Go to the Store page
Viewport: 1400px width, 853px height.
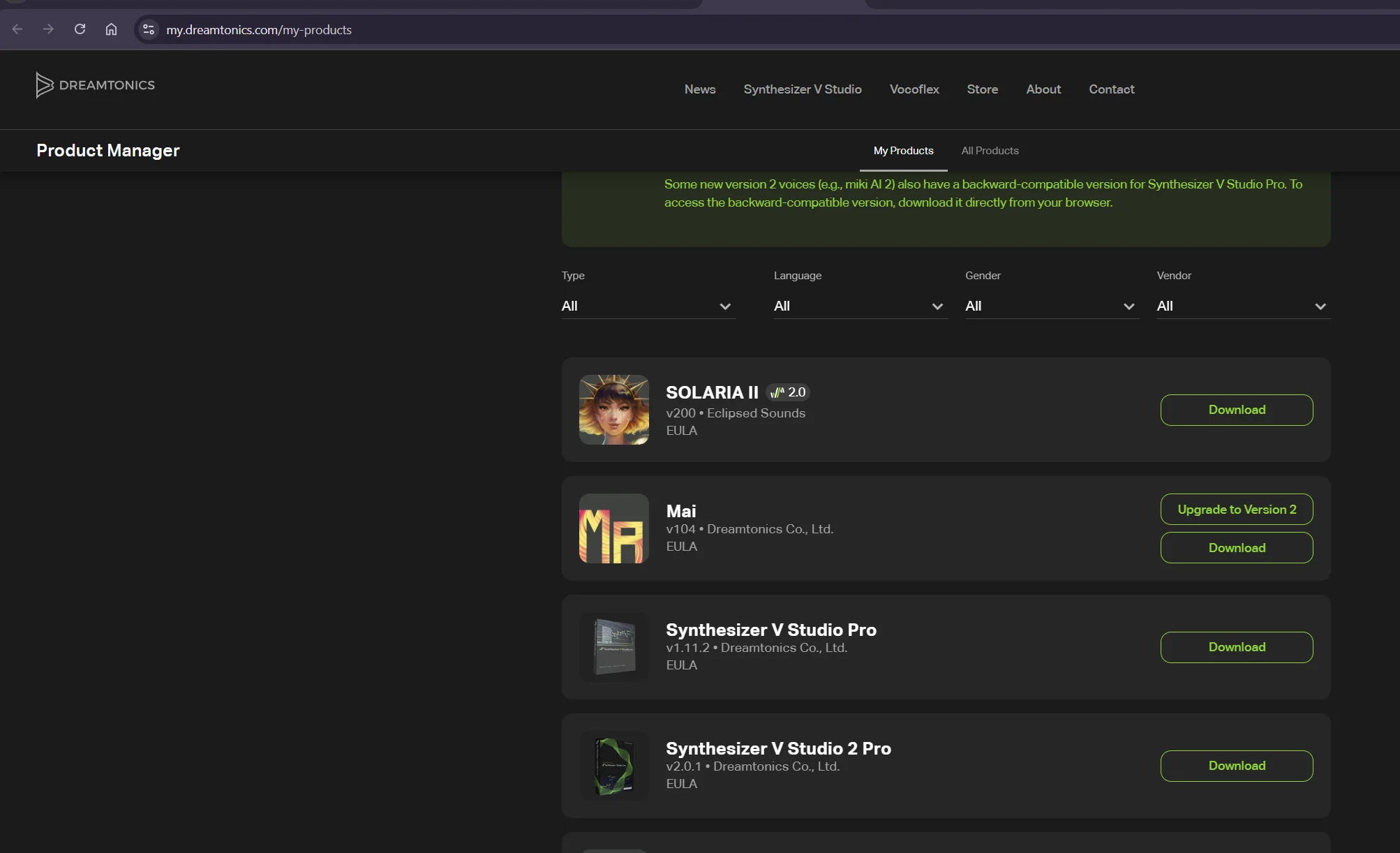[x=982, y=89]
